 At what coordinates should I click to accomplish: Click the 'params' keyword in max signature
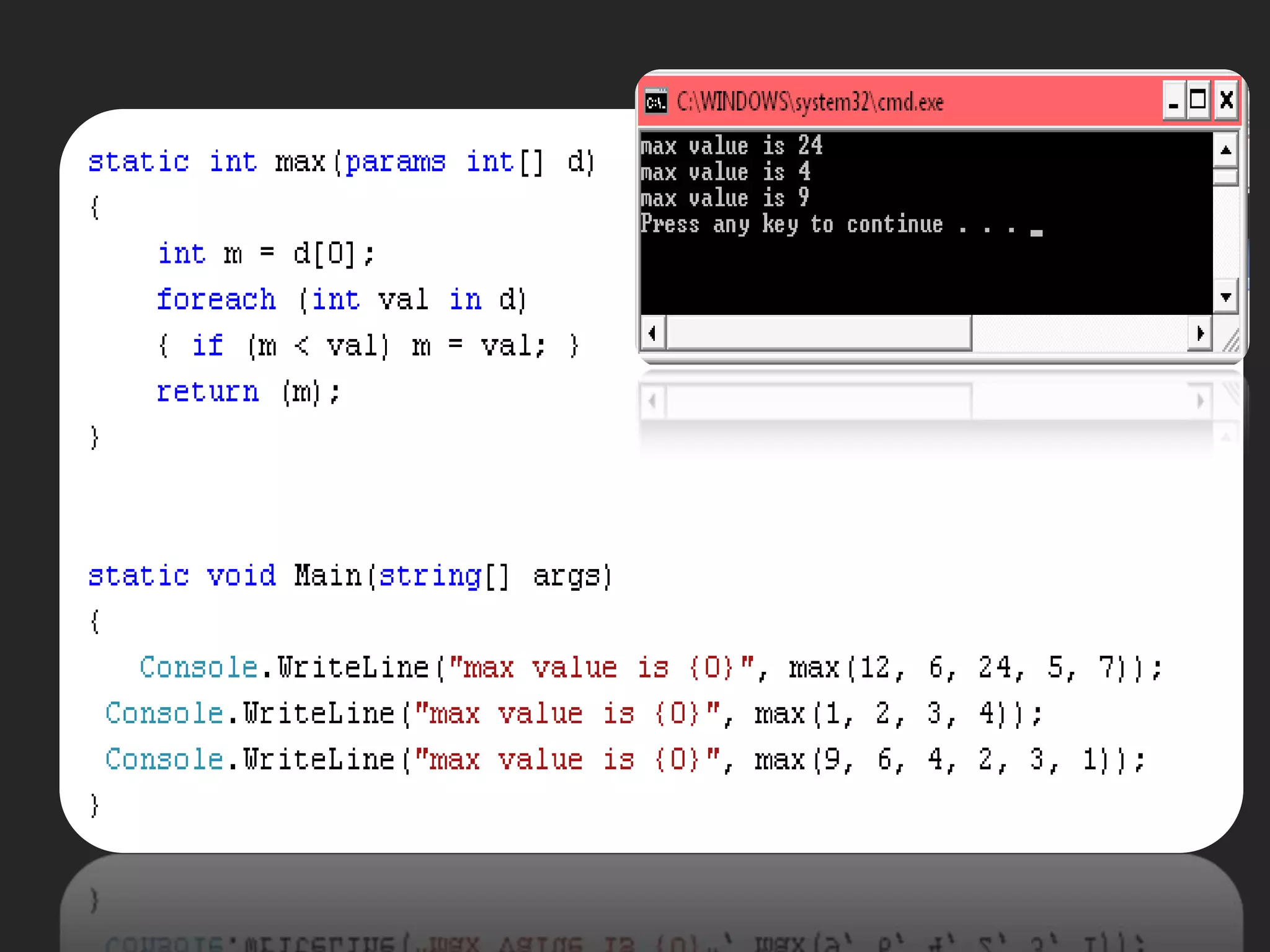pyautogui.click(x=395, y=162)
